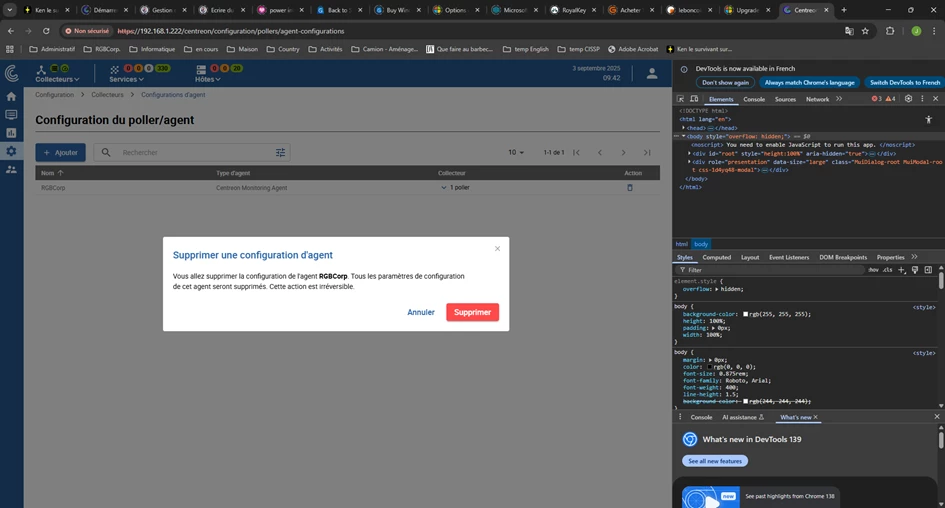Bookmark this page with the star

click(x=865, y=31)
